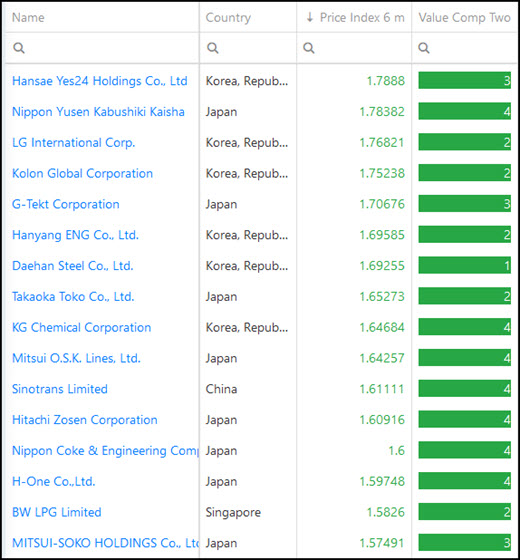Open the G-Tekt Corporation link

pyautogui.click(x=66, y=204)
